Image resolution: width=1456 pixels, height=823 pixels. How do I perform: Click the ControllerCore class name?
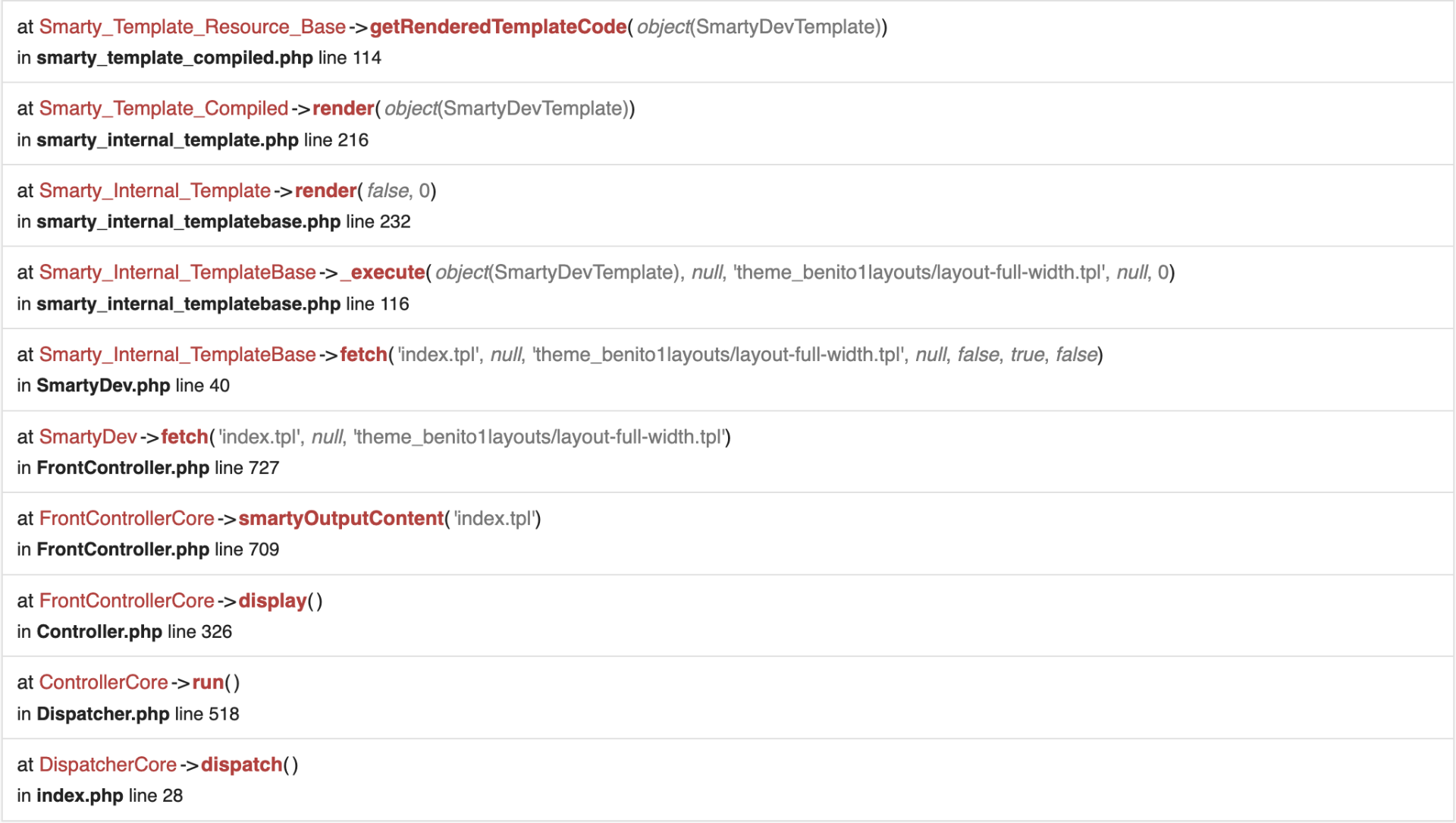(103, 683)
